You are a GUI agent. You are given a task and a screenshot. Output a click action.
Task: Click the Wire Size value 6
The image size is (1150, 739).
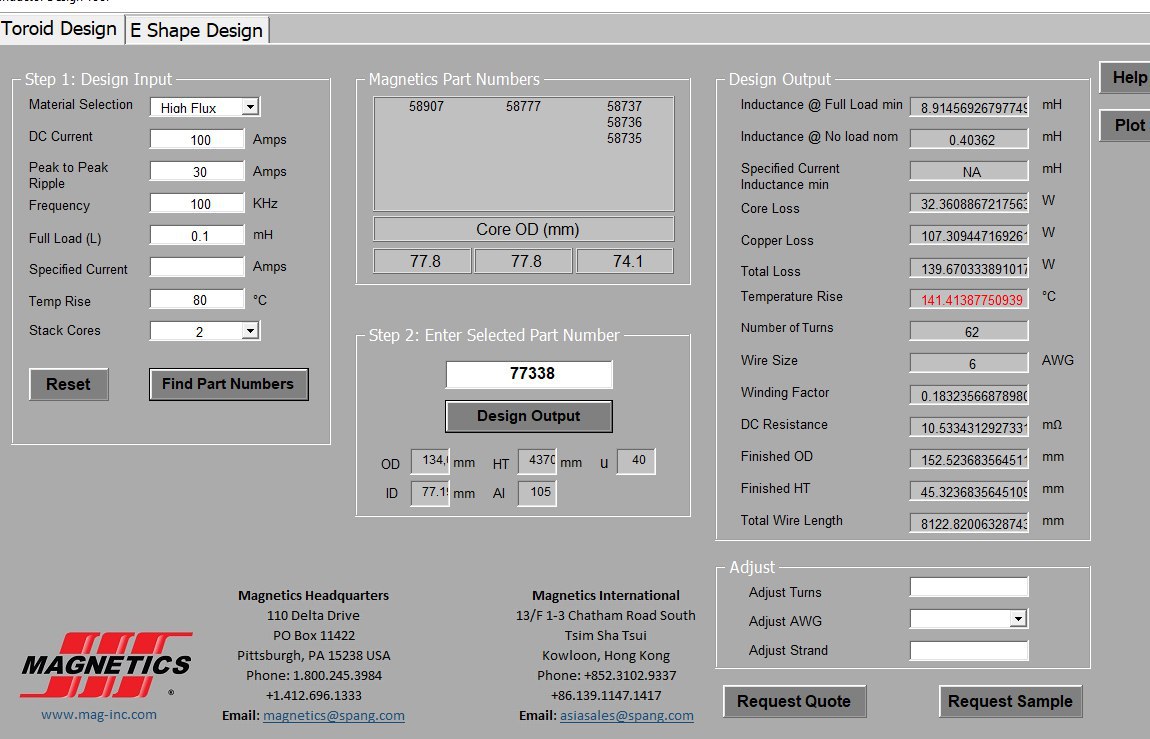969,364
